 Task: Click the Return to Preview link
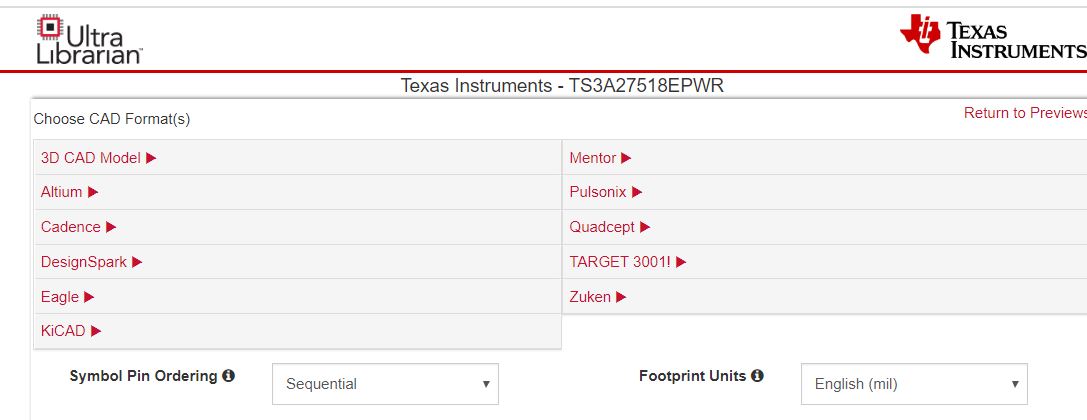point(1025,113)
